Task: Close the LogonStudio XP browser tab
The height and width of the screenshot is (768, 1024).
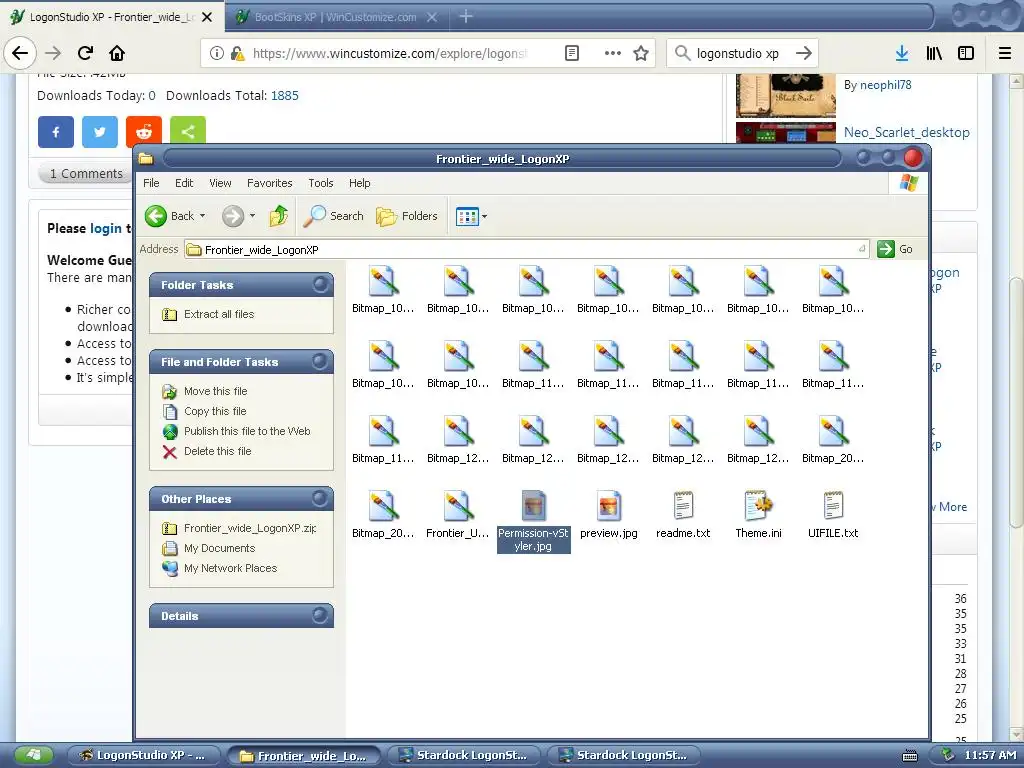Action: tap(207, 17)
